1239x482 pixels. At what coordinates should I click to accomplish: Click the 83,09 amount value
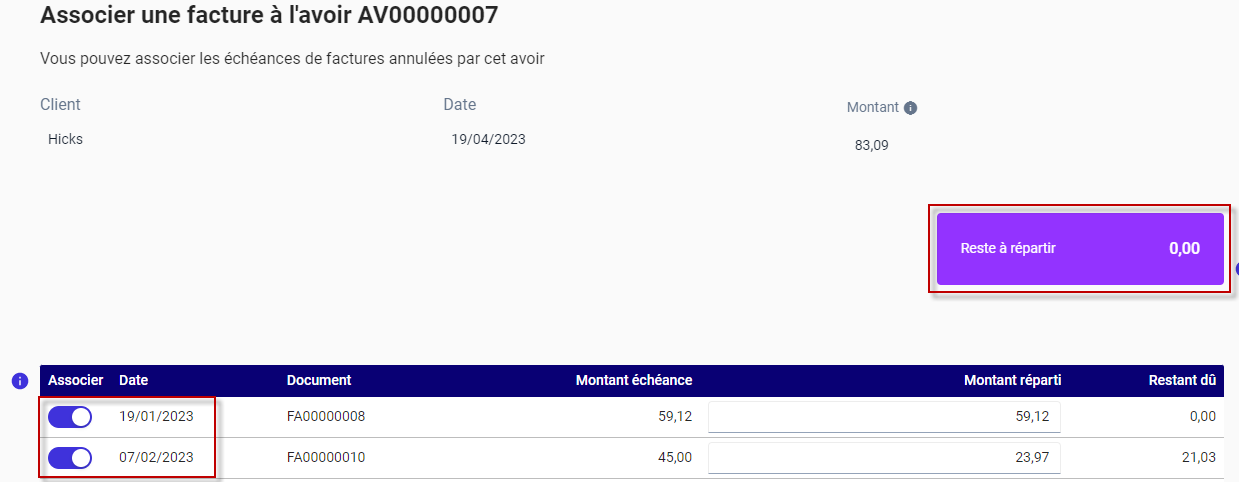tap(872, 146)
